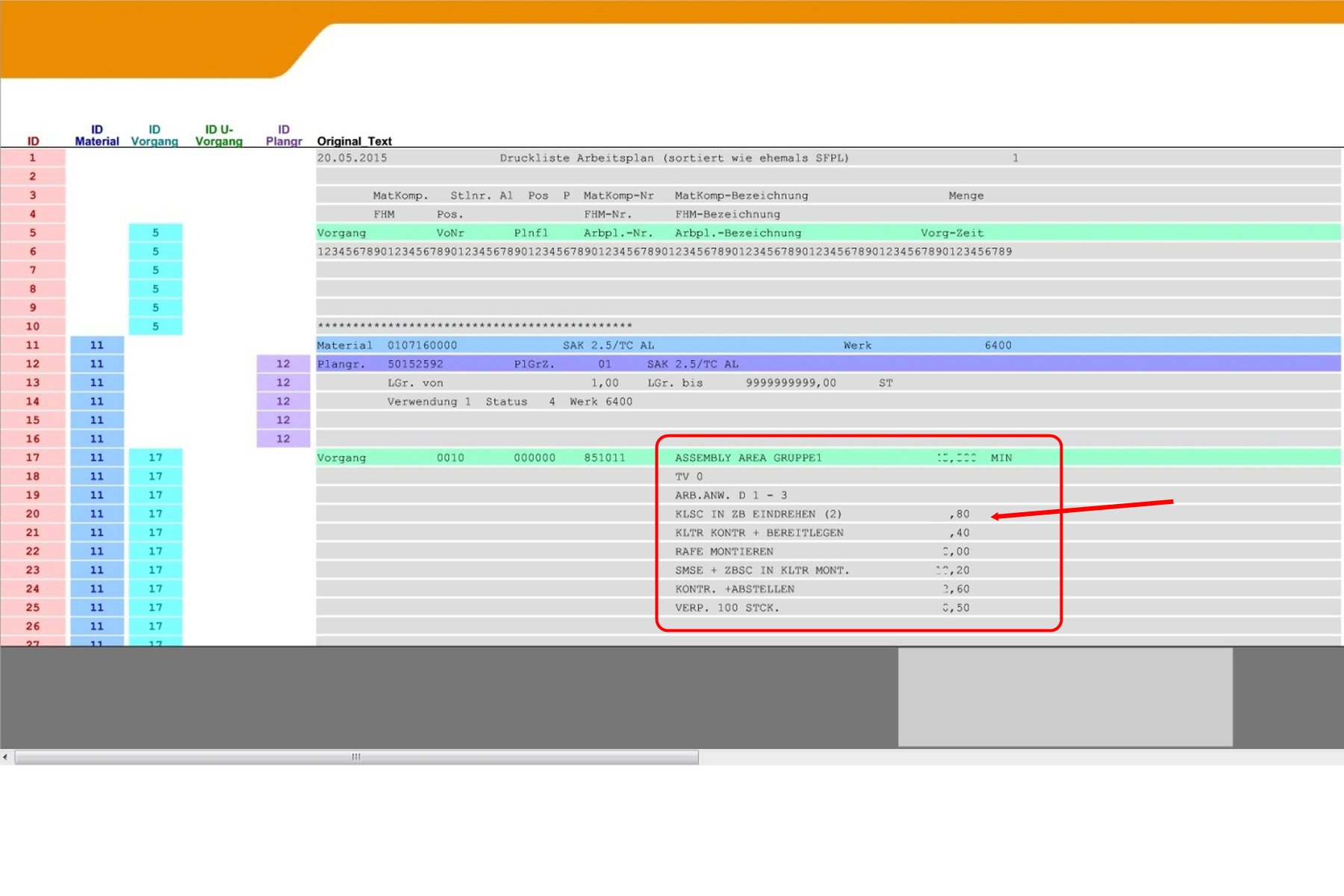Select the MatKomp. Stlnr. header text row

pyautogui.click(x=828, y=195)
